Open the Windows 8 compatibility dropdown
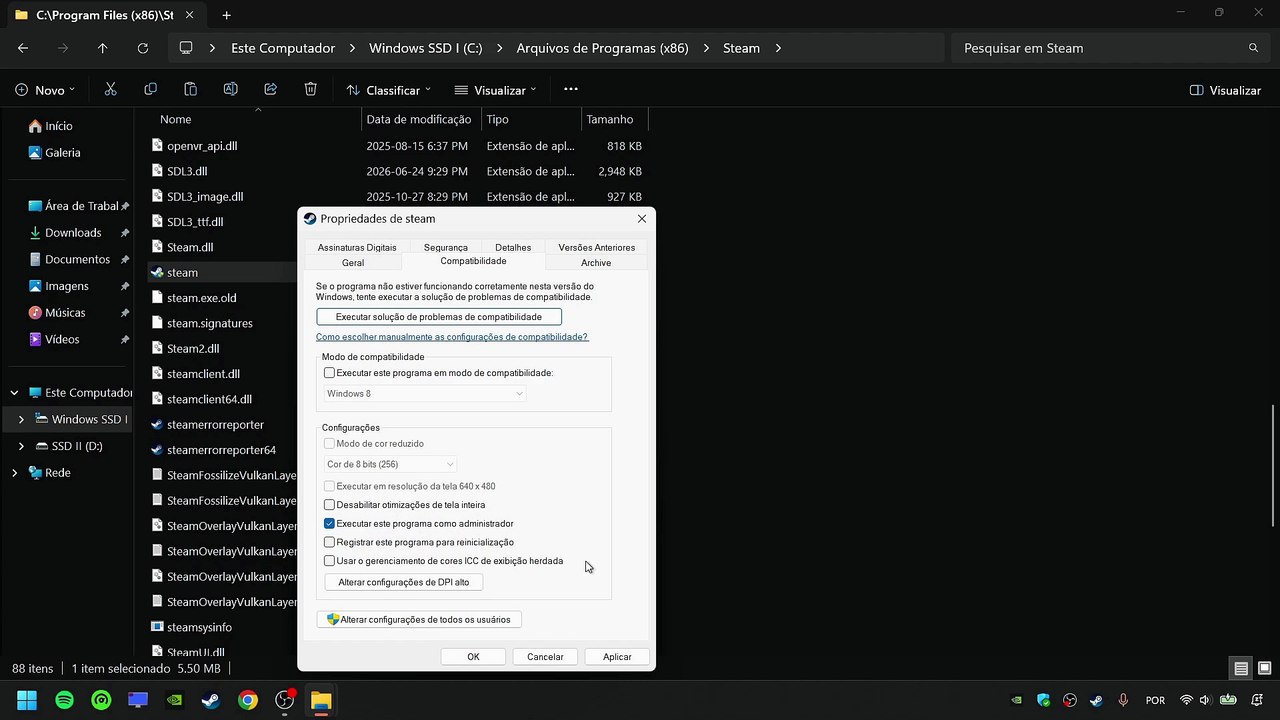The height and width of the screenshot is (720, 1280). coord(425,394)
